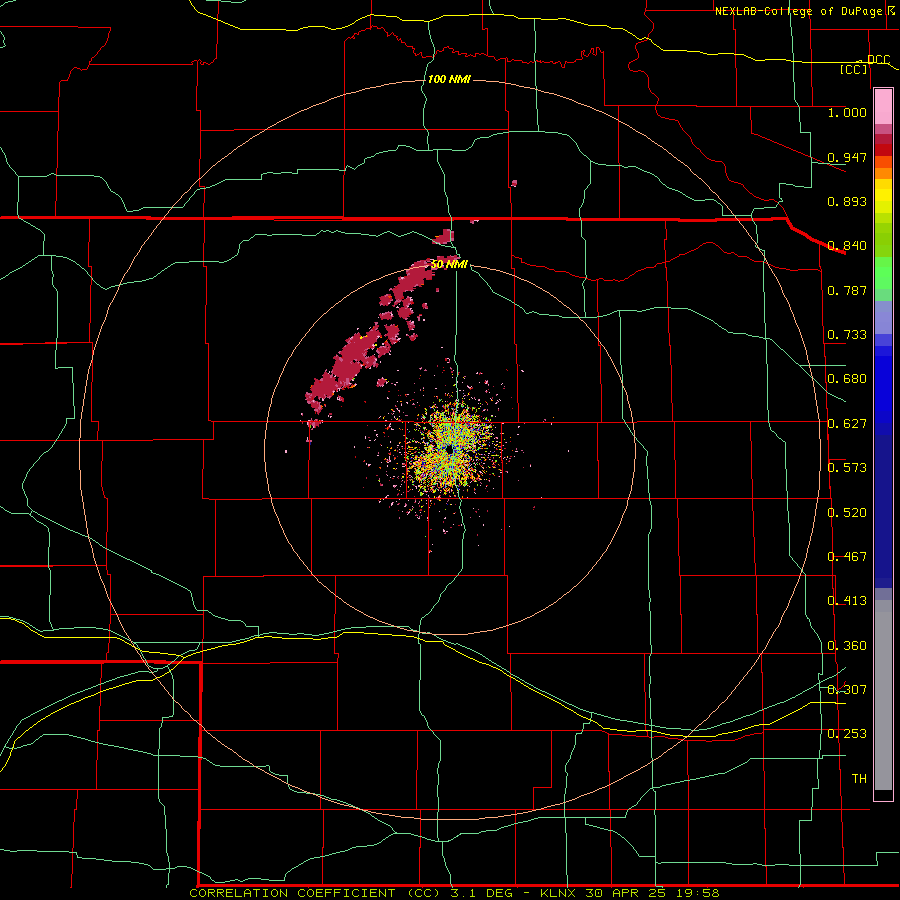Click the 0.947 scale value
The width and height of the screenshot is (900, 900).
tap(847, 157)
